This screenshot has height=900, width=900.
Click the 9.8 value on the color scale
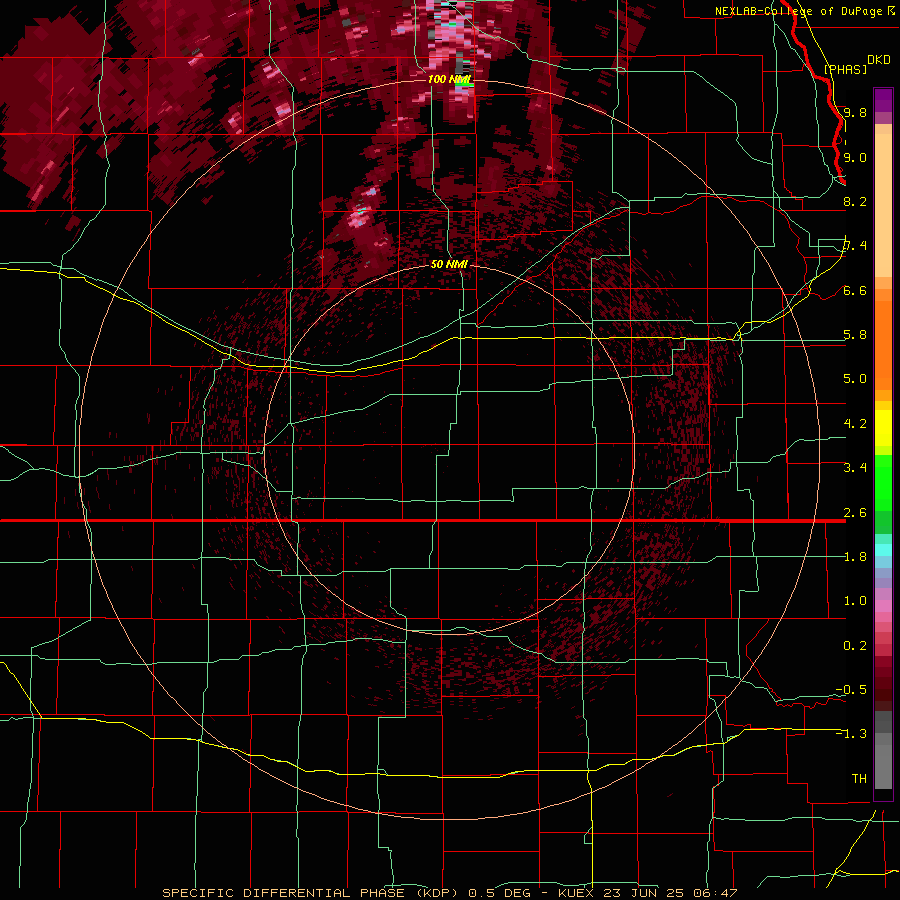coord(855,112)
